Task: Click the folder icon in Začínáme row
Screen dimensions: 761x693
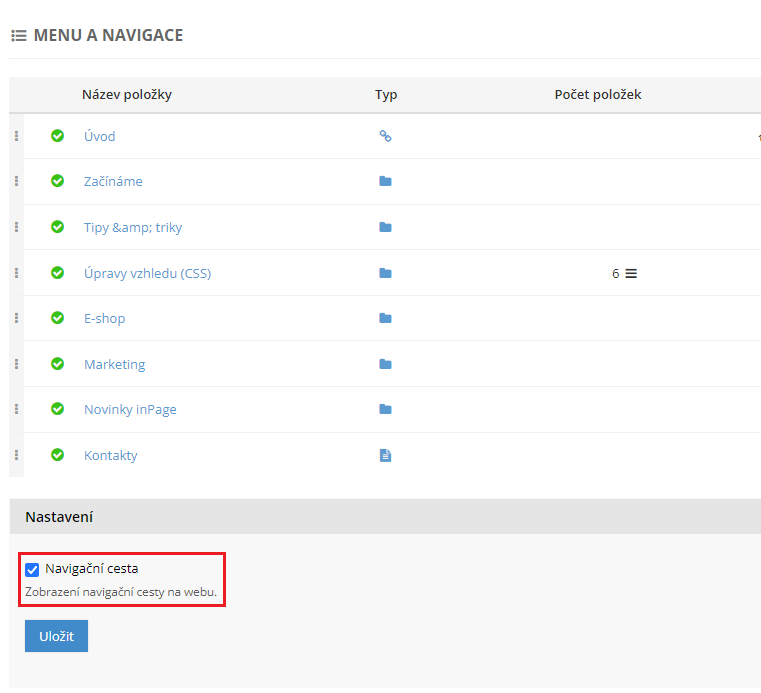Action: pos(385,182)
